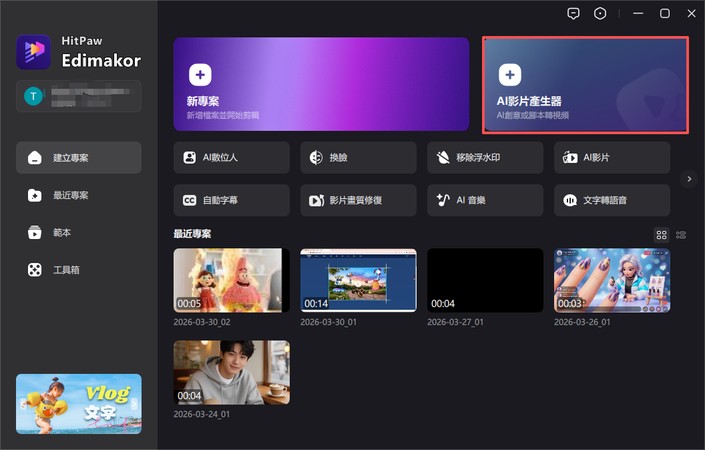Click the 換臉 face icon
The image size is (705, 450).
[x=316, y=158]
